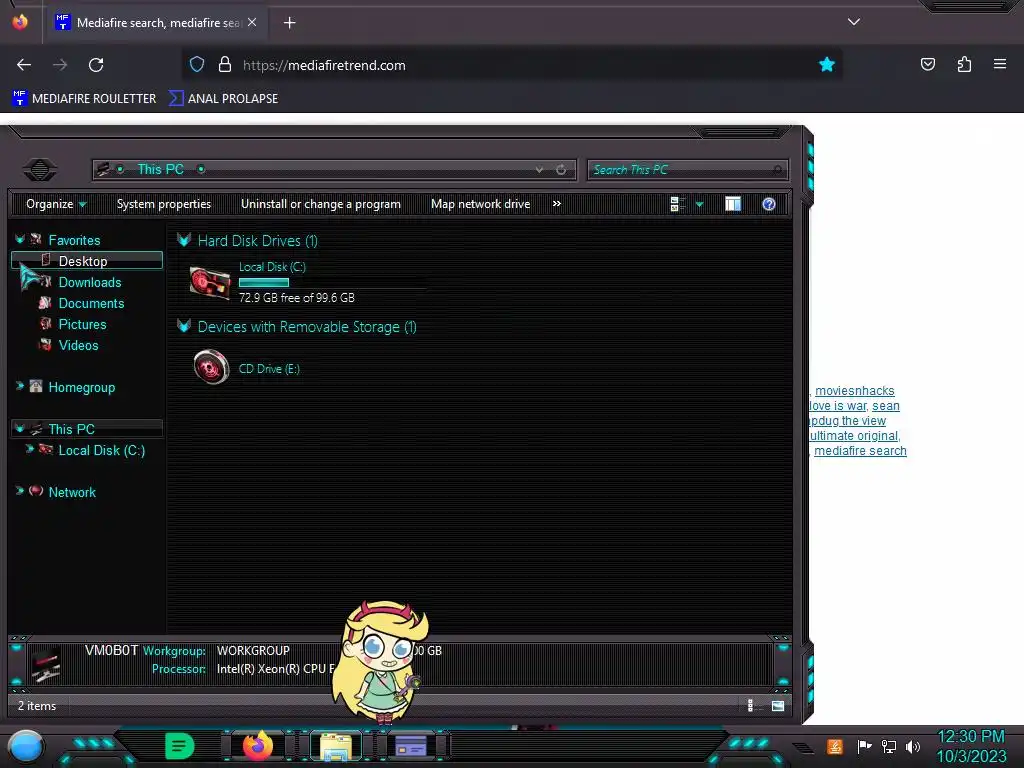The width and height of the screenshot is (1024, 768).
Task: Open the Organize dropdown menu
Action: (x=56, y=204)
